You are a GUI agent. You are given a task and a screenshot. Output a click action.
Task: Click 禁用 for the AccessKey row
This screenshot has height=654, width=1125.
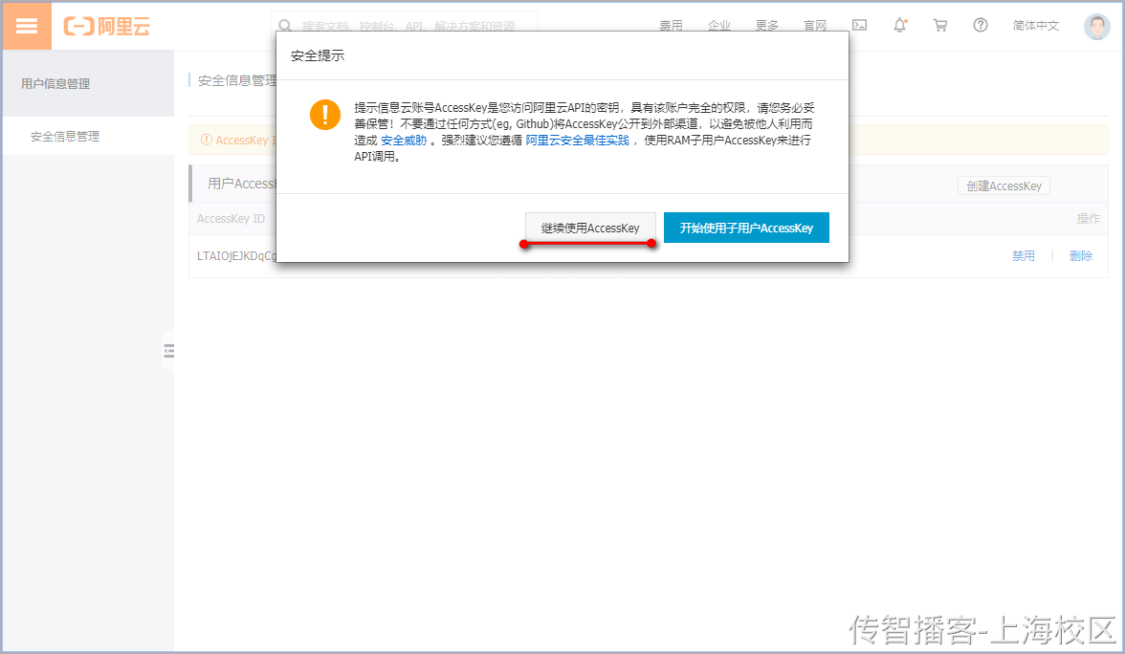click(1023, 256)
